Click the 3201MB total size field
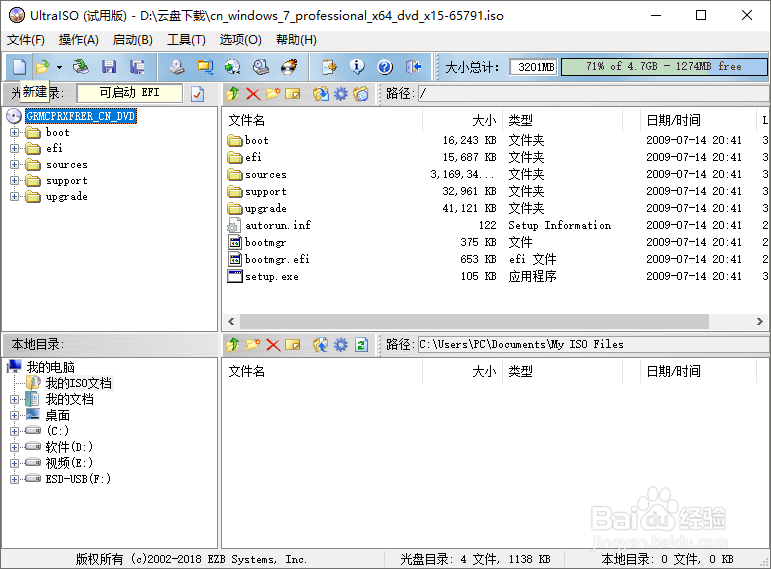Viewport: 771px width, 569px height. (534, 67)
